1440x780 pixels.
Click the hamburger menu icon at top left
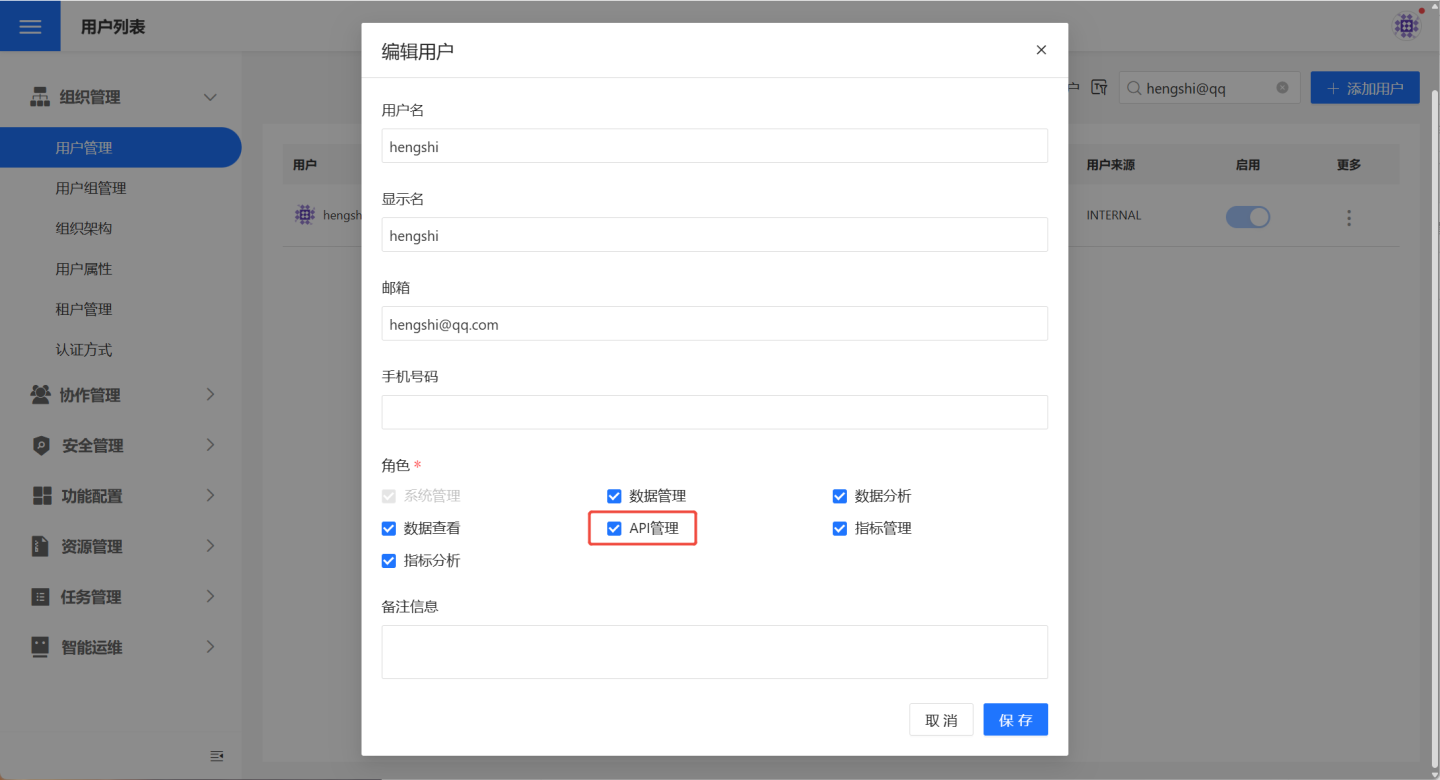[x=30, y=27]
